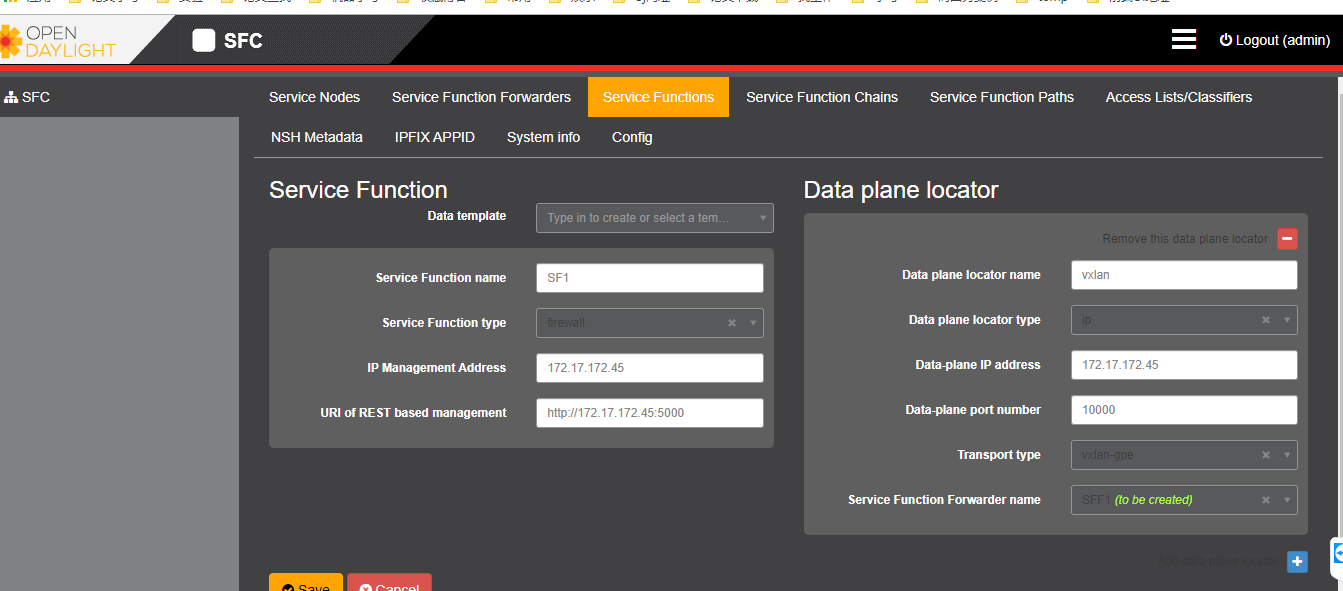Image resolution: width=1343 pixels, height=591 pixels.
Task: Click the TeamViewer side widget icon
Action: point(1337,554)
